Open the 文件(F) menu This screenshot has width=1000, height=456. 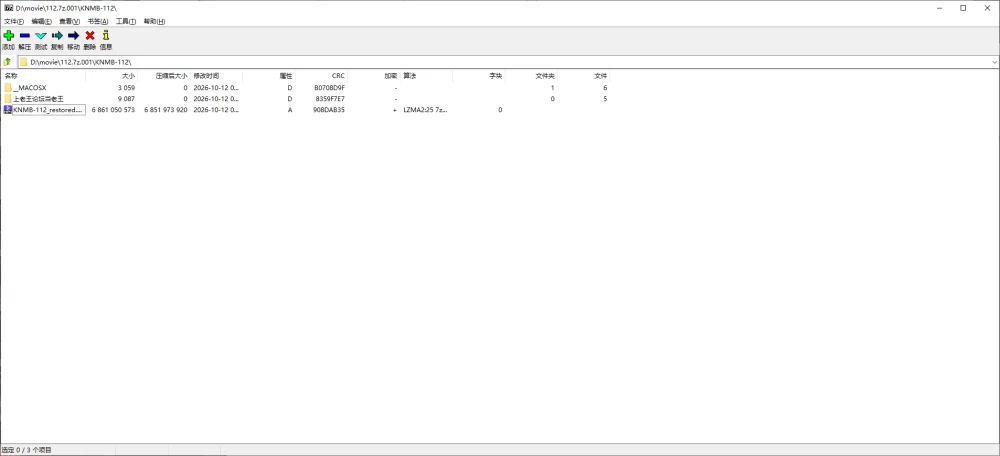click(x=14, y=22)
